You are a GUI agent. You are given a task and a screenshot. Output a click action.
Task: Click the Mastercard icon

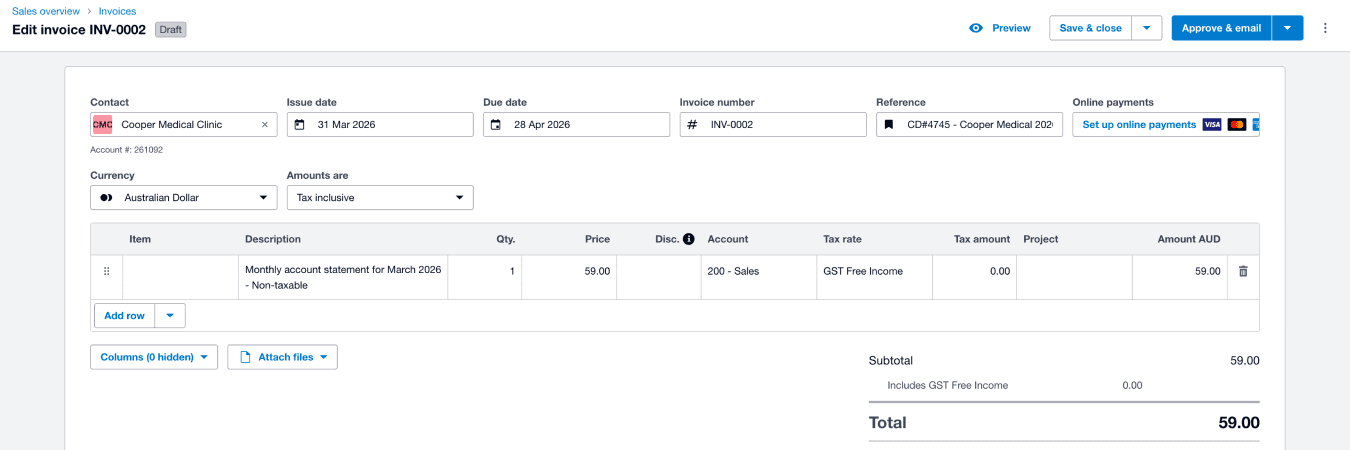point(1237,125)
